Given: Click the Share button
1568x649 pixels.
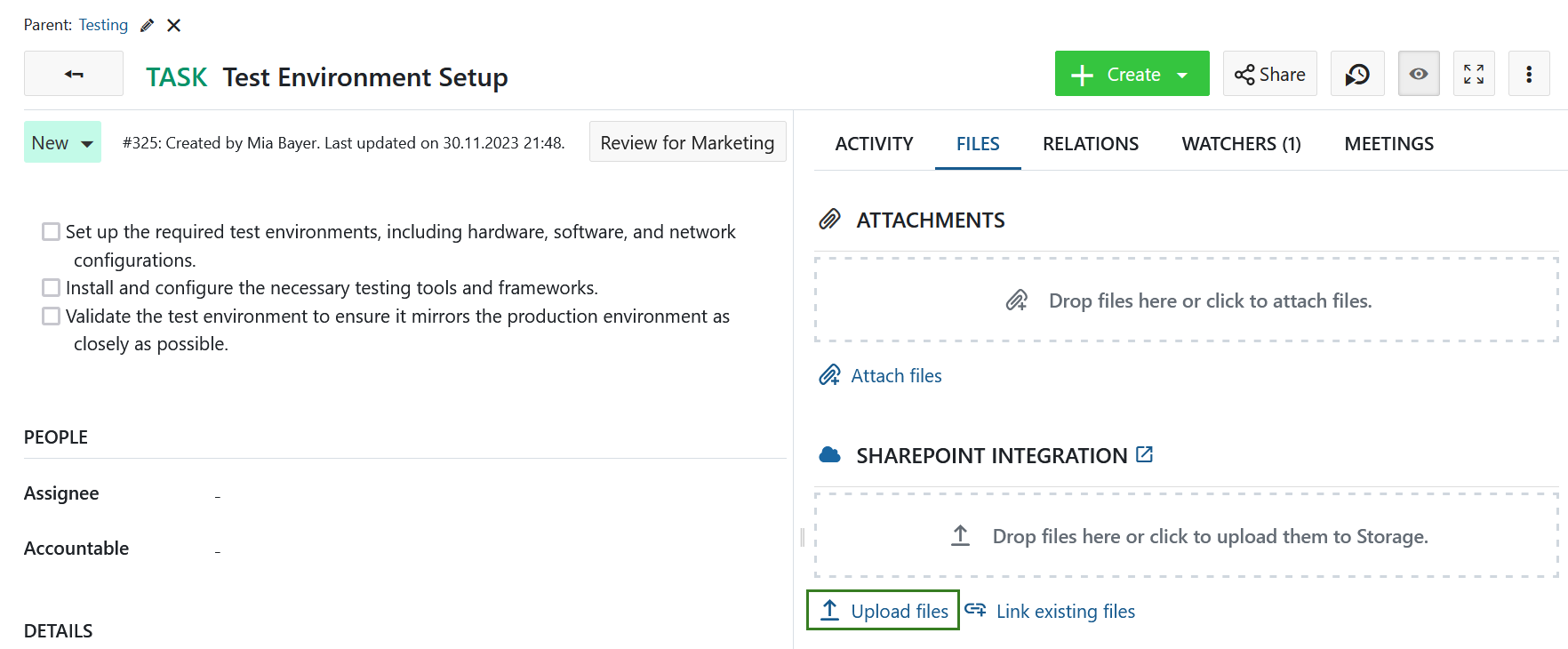Looking at the screenshot, I should pos(1269,74).
